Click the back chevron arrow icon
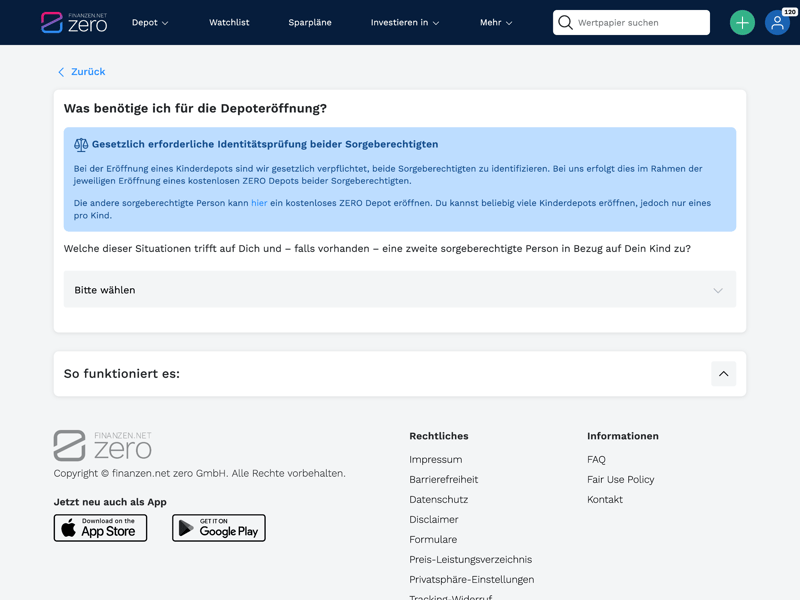 (x=61, y=72)
